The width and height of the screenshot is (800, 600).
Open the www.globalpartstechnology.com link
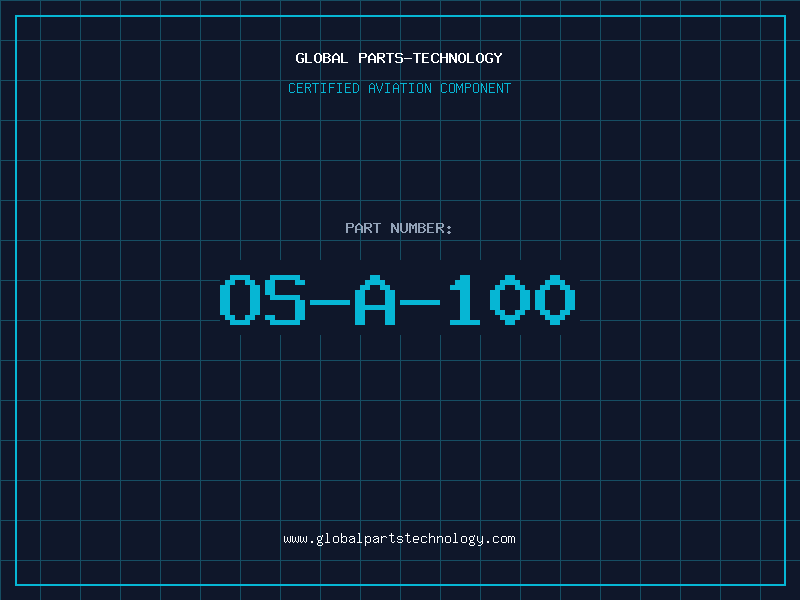(399, 539)
